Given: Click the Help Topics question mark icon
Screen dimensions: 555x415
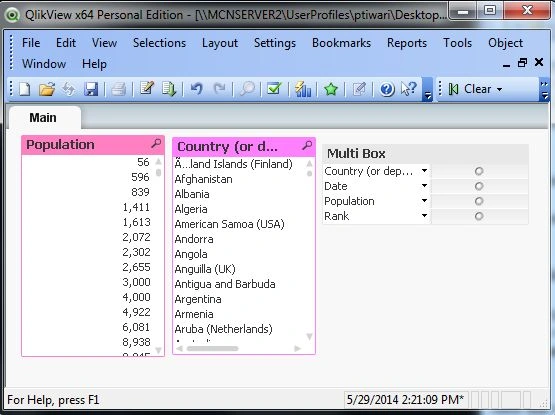Looking at the screenshot, I should [387, 89].
